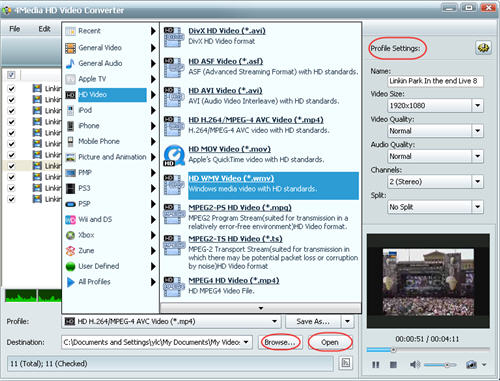Uncheck the last Linkin file checkbox

point(11,199)
